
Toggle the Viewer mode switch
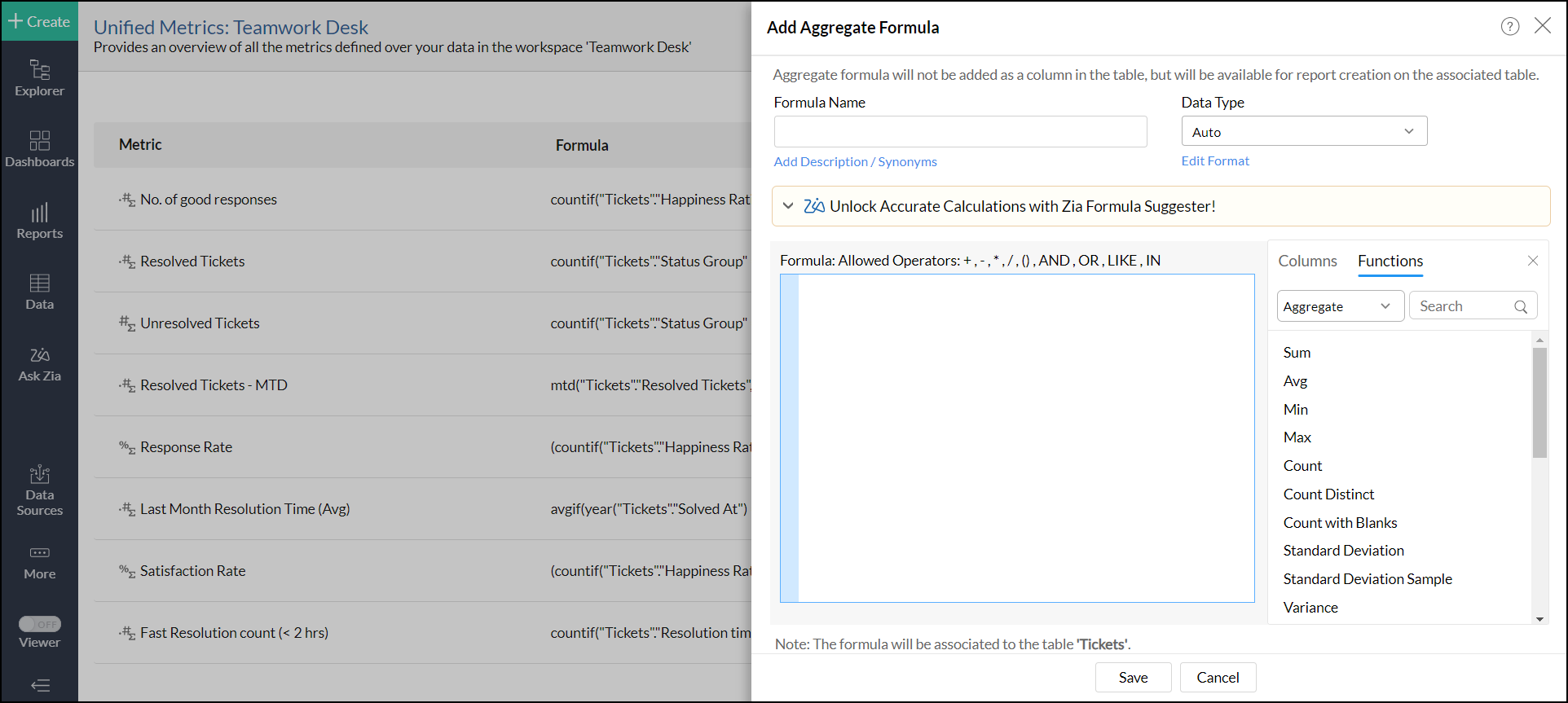(39, 624)
